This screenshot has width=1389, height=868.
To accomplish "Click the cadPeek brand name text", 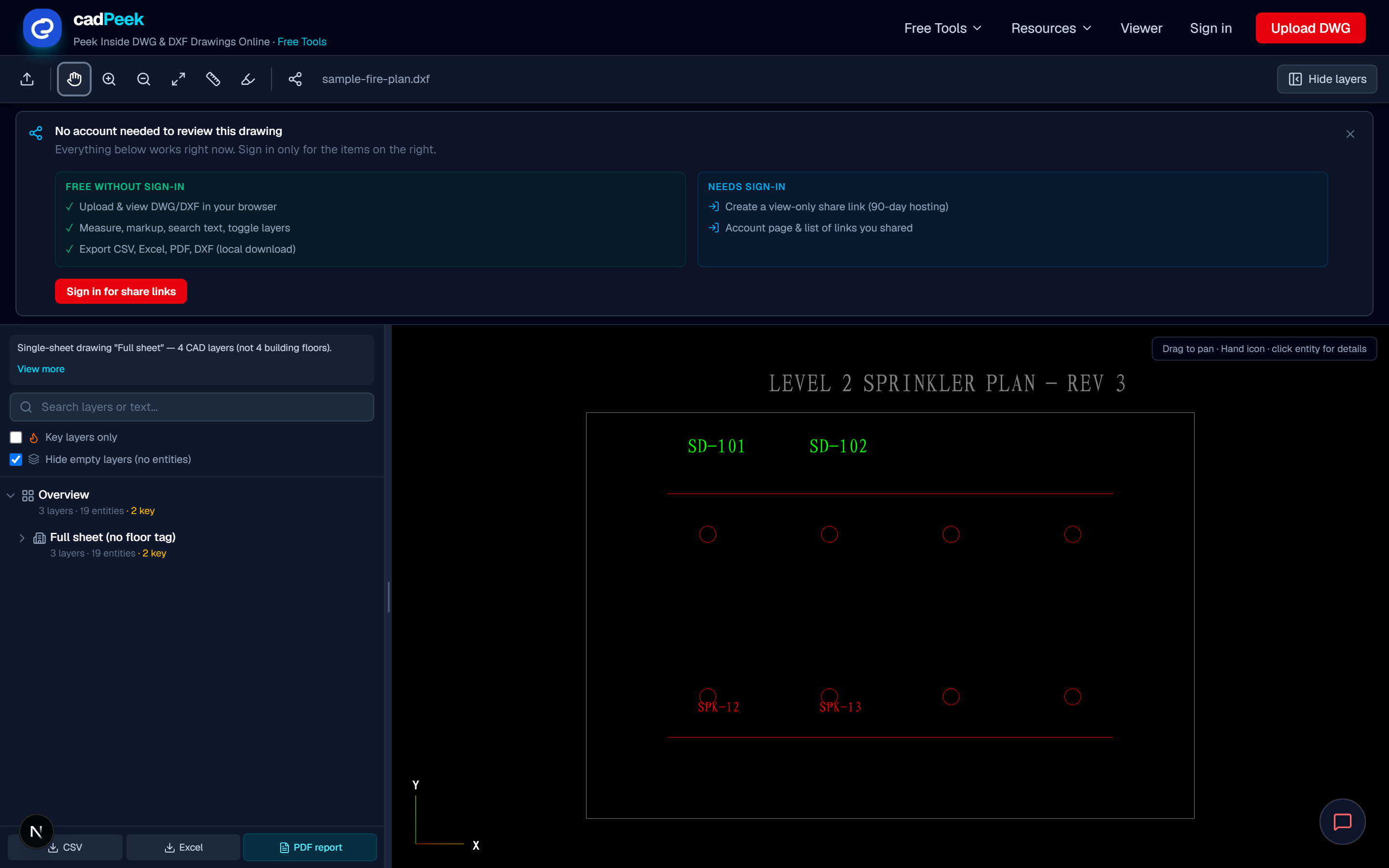I will [109, 19].
